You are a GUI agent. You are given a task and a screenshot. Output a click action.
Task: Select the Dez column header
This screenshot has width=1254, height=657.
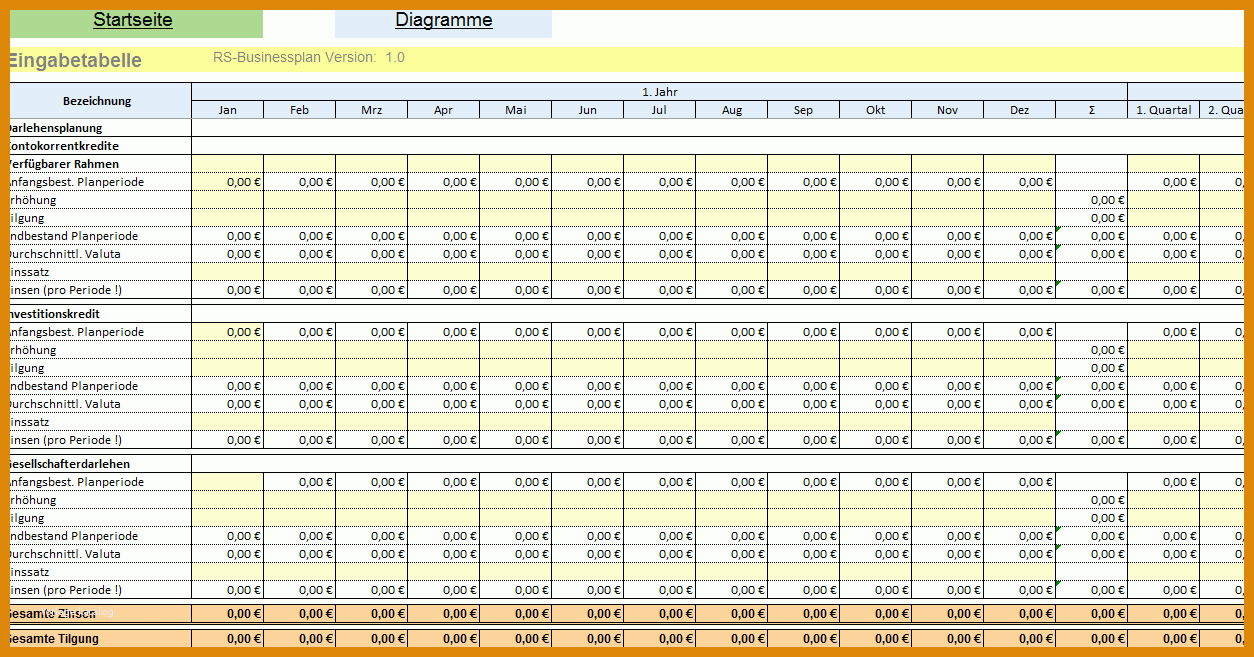coord(1020,110)
